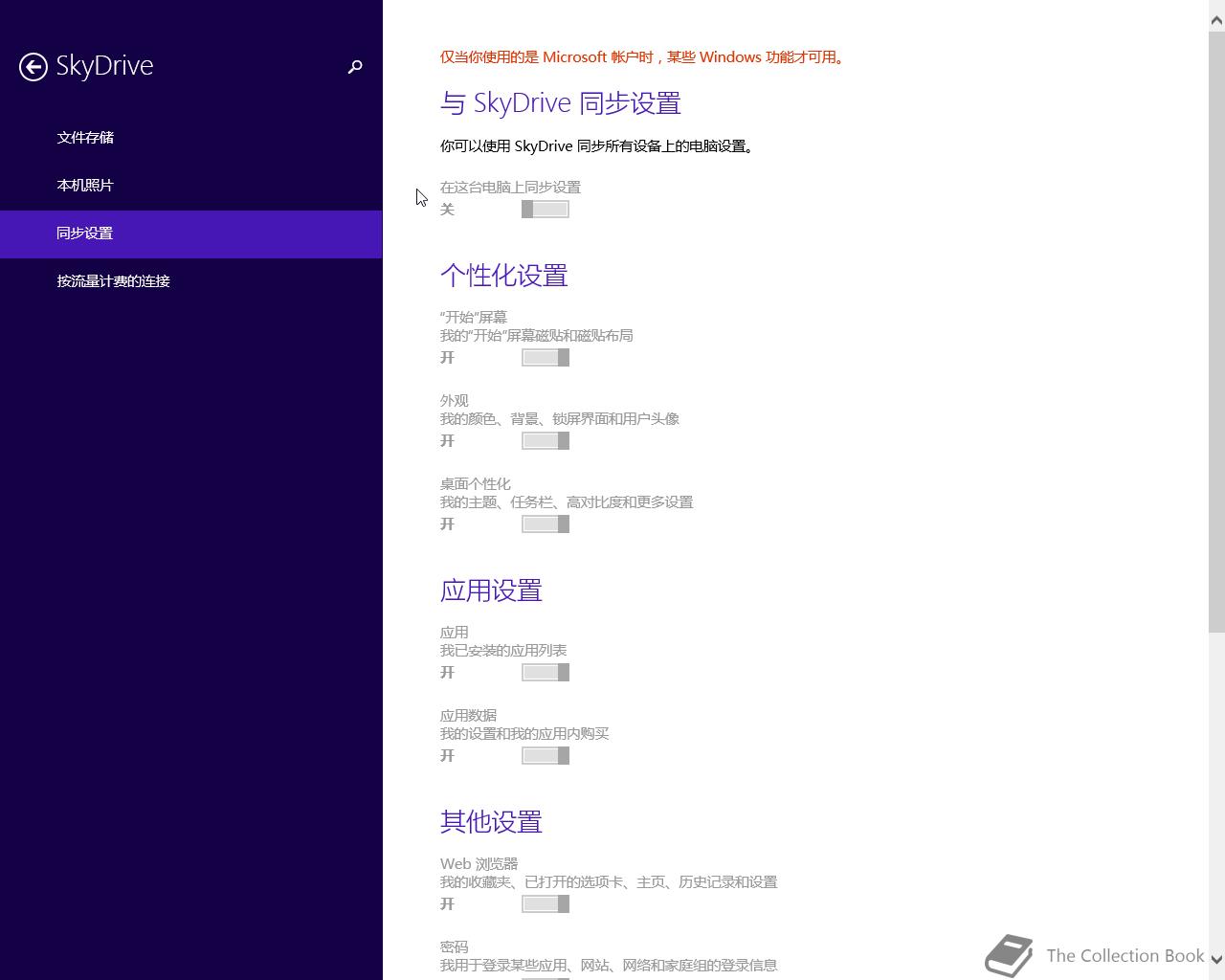1225x980 pixels.
Task: Click the 应用设置 heading
Action: (492, 590)
